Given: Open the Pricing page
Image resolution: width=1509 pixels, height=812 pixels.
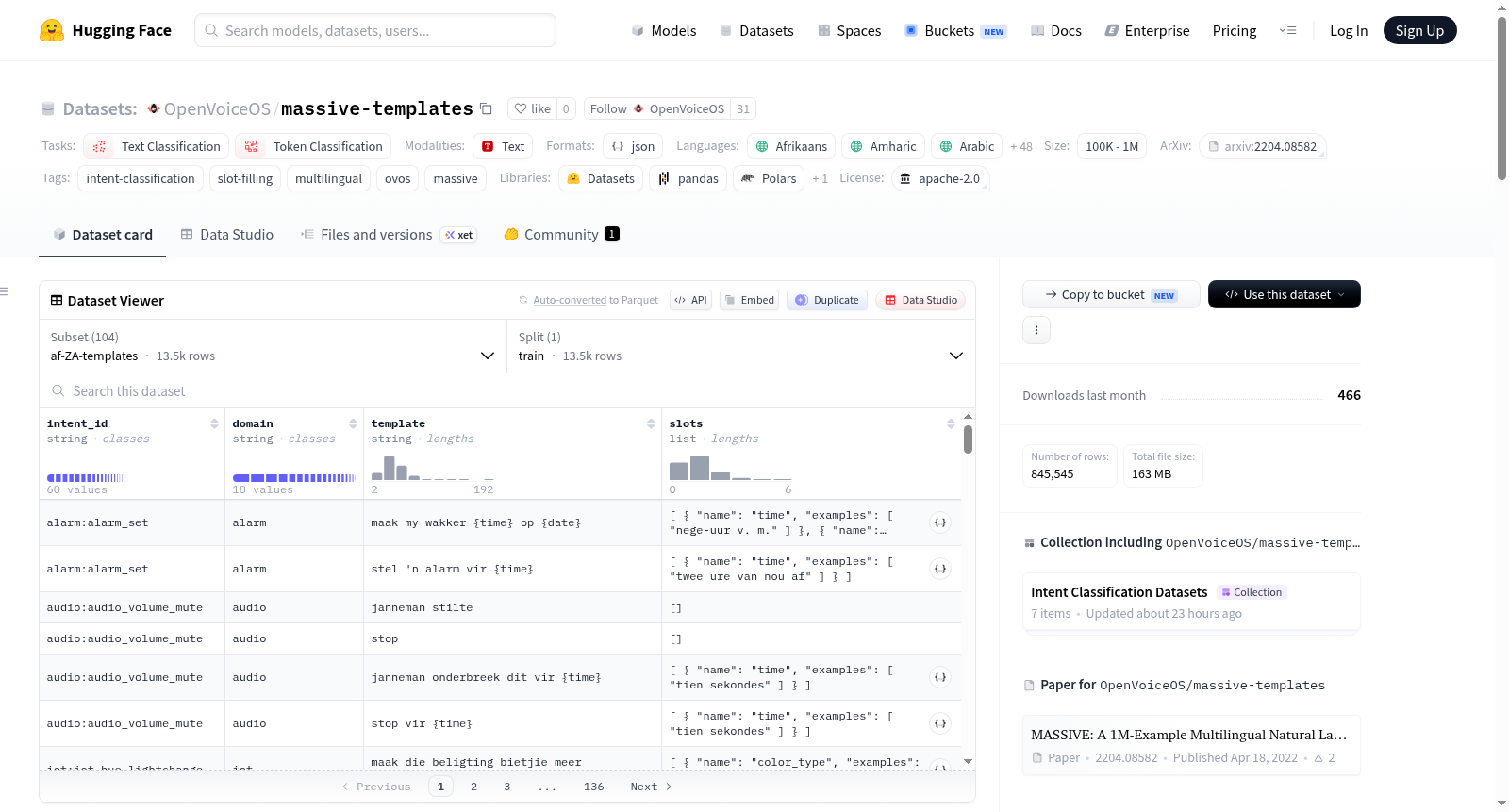Looking at the screenshot, I should tap(1235, 30).
